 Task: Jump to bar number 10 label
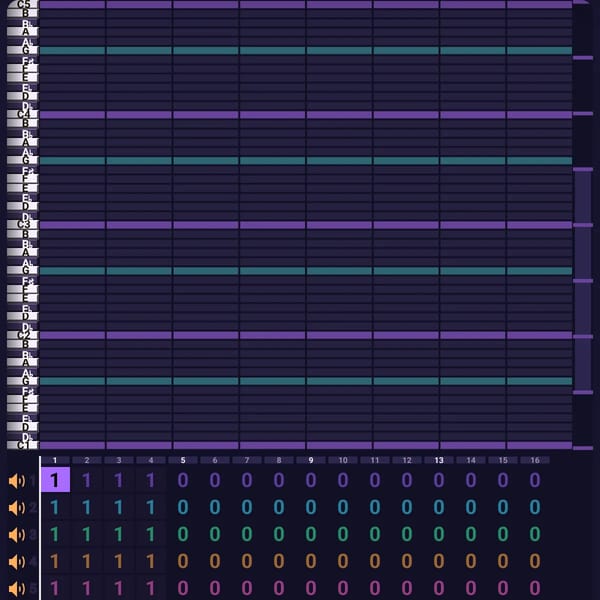click(x=343, y=460)
